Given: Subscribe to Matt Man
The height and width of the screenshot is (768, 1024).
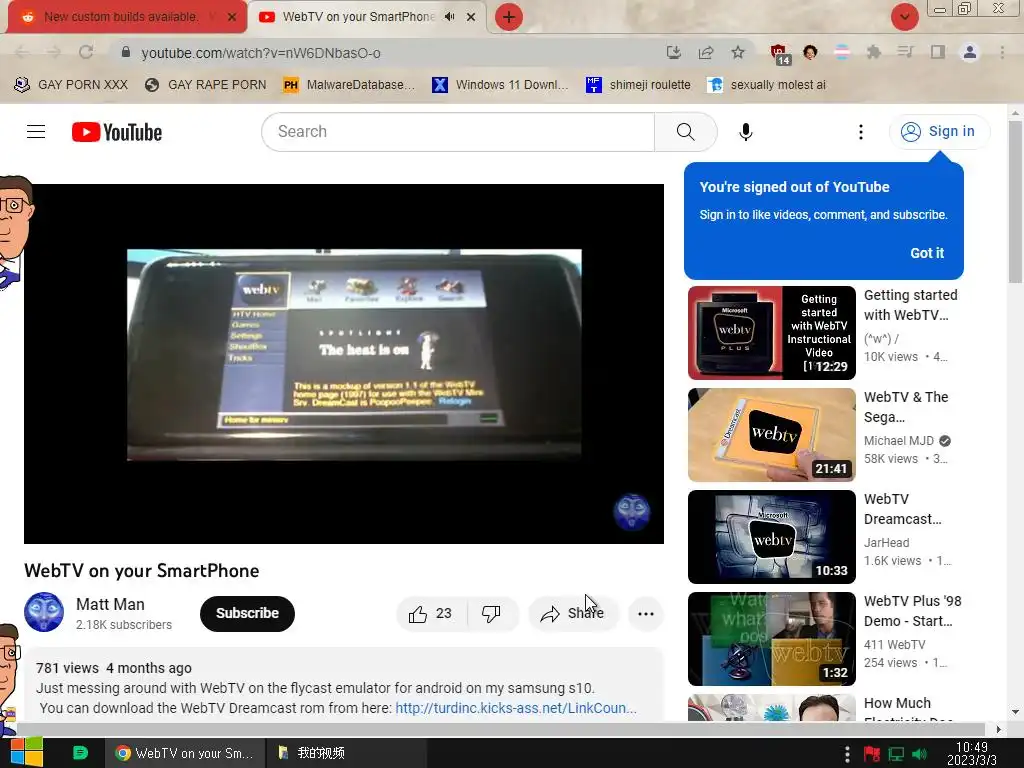Looking at the screenshot, I should pos(248,614).
